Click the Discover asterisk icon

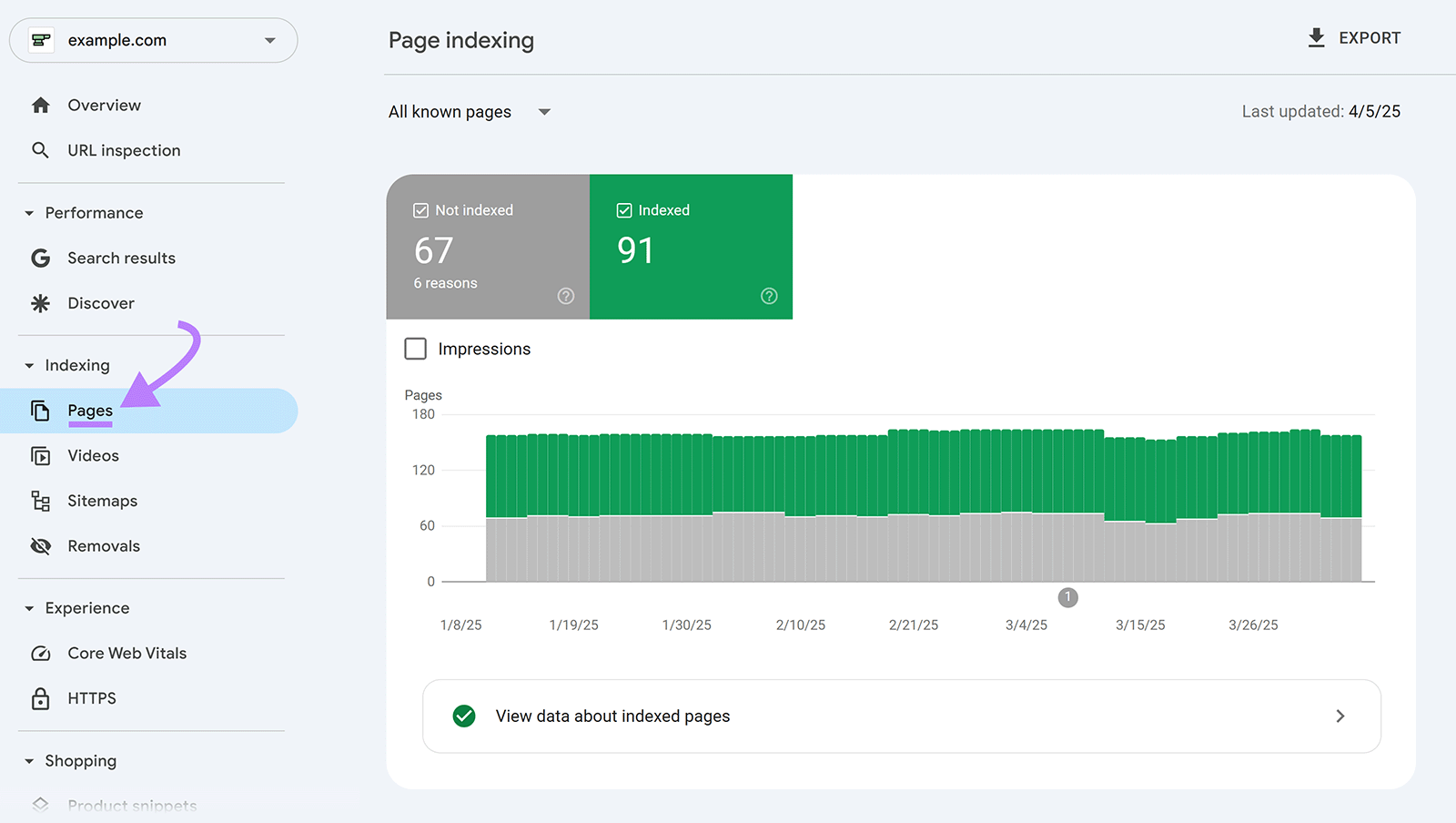41,303
